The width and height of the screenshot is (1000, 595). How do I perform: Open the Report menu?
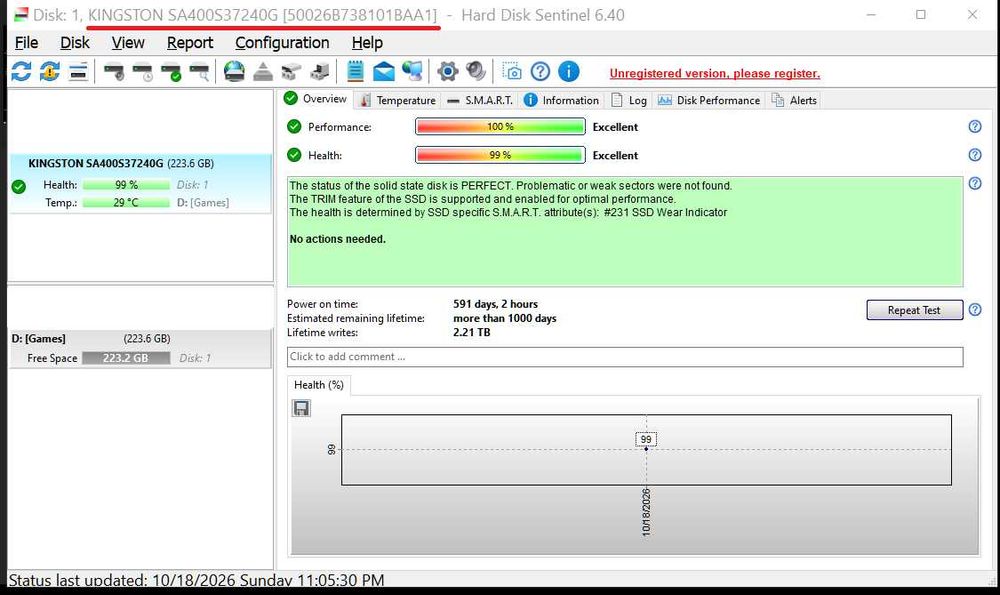[190, 43]
